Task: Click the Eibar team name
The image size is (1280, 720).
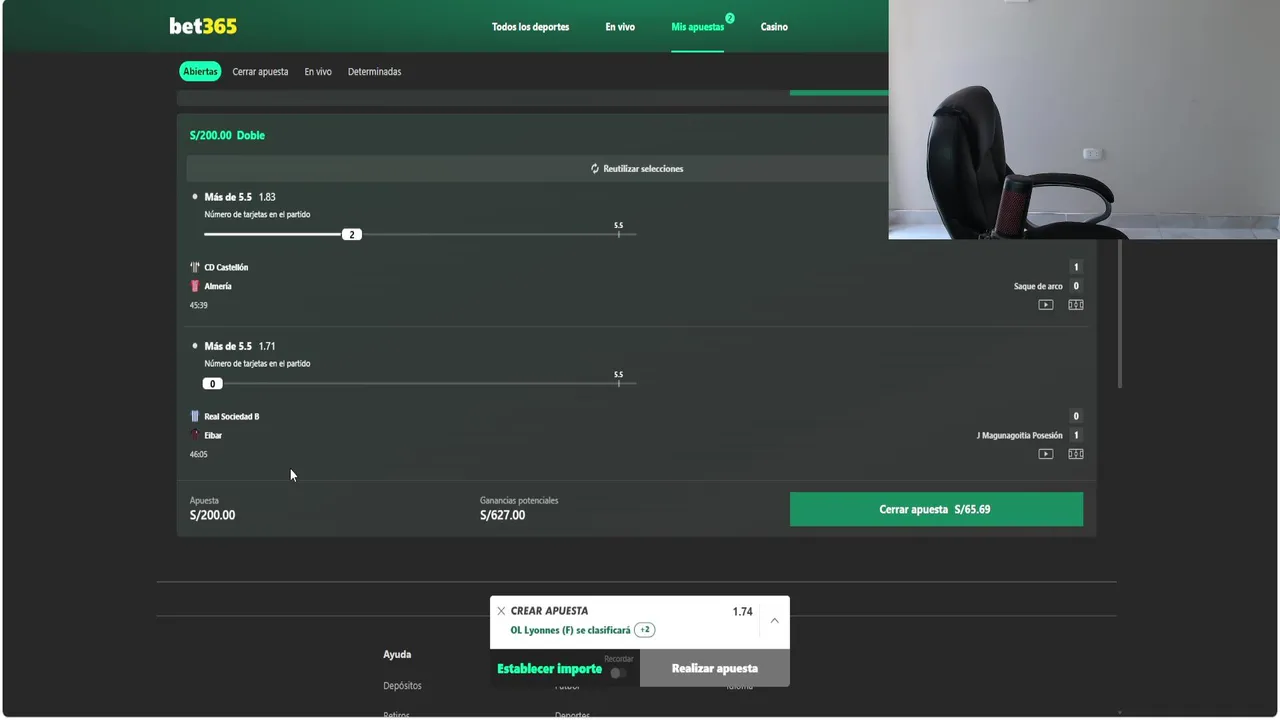Action: pos(213,435)
